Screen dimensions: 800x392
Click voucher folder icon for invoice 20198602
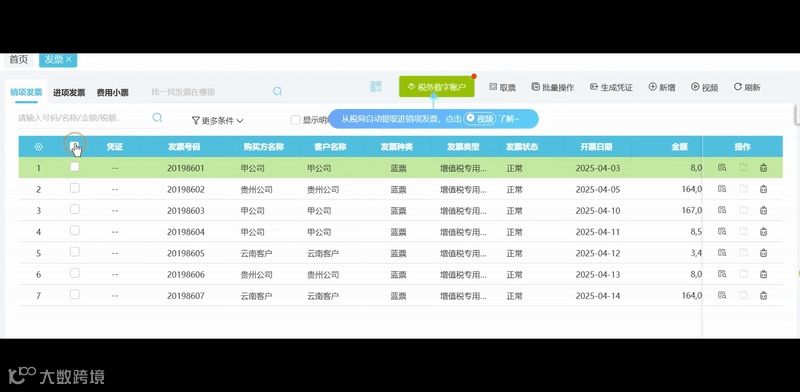click(743, 189)
